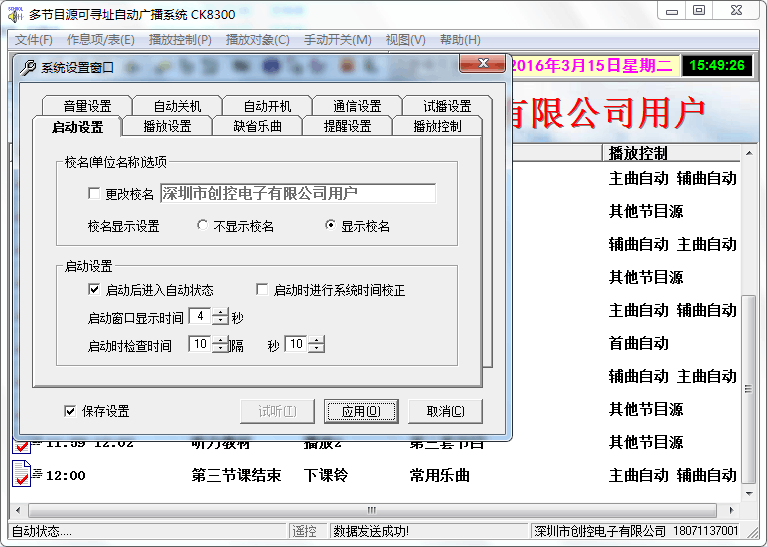Click the vertical scrollbar down arrow
The width and height of the screenshot is (767, 547).
(x=749, y=493)
